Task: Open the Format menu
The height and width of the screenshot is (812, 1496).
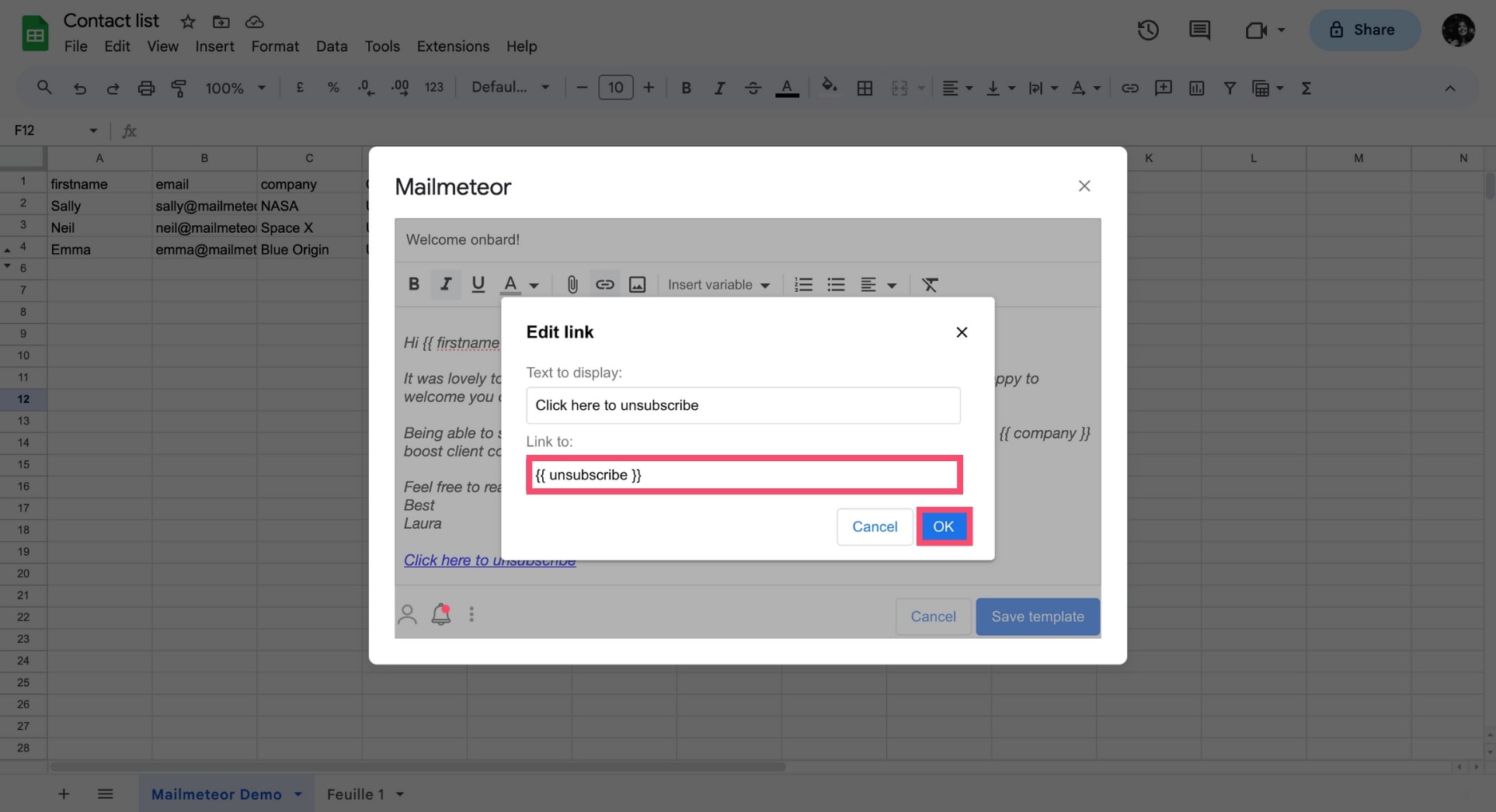Action: (x=275, y=47)
